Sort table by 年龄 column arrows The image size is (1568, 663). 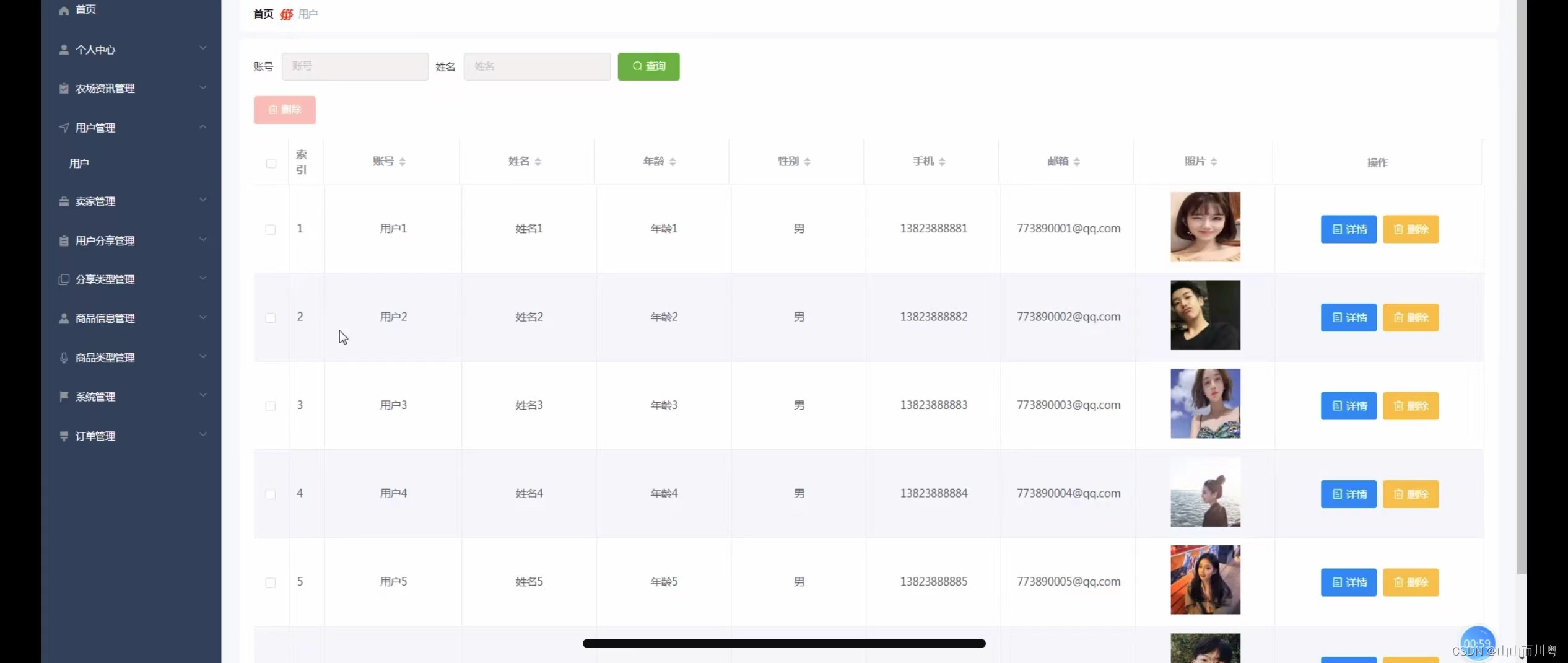[x=673, y=162]
